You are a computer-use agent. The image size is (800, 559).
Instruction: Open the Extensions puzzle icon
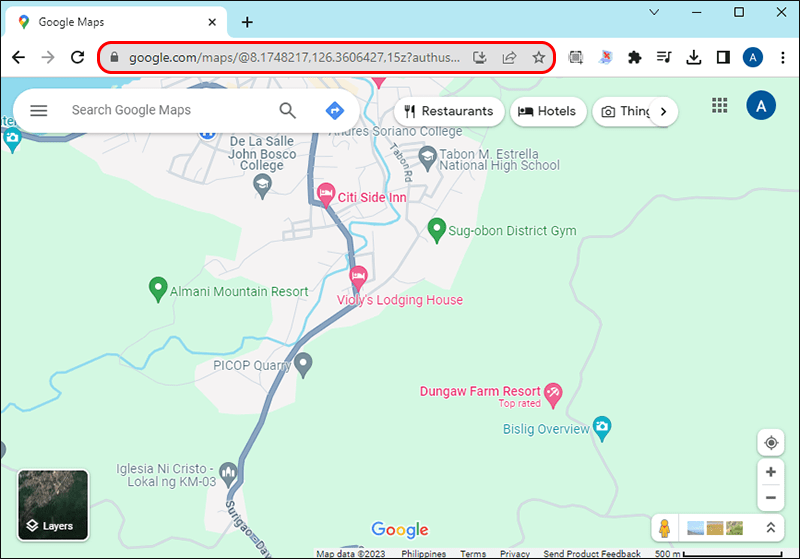(634, 57)
